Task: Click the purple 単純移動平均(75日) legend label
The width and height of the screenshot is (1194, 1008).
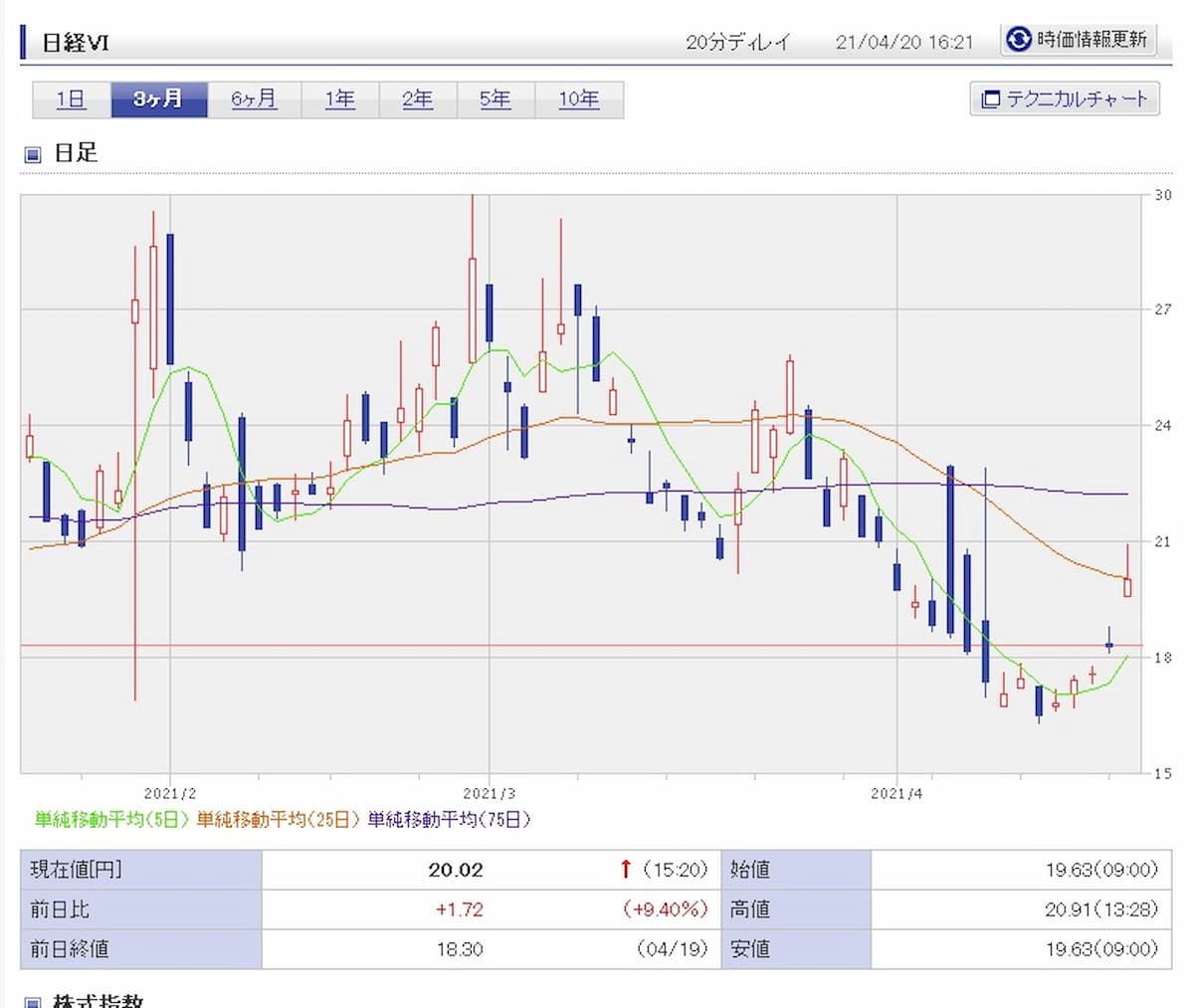Action: click(449, 820)
